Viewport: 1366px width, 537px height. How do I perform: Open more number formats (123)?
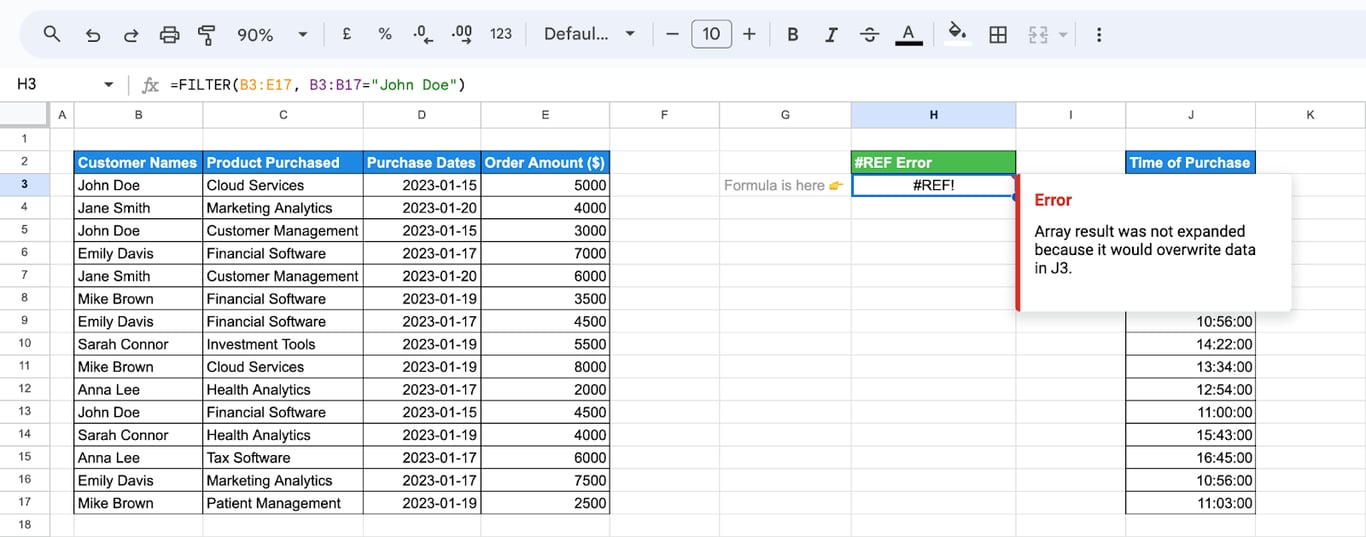click(501, 34)
